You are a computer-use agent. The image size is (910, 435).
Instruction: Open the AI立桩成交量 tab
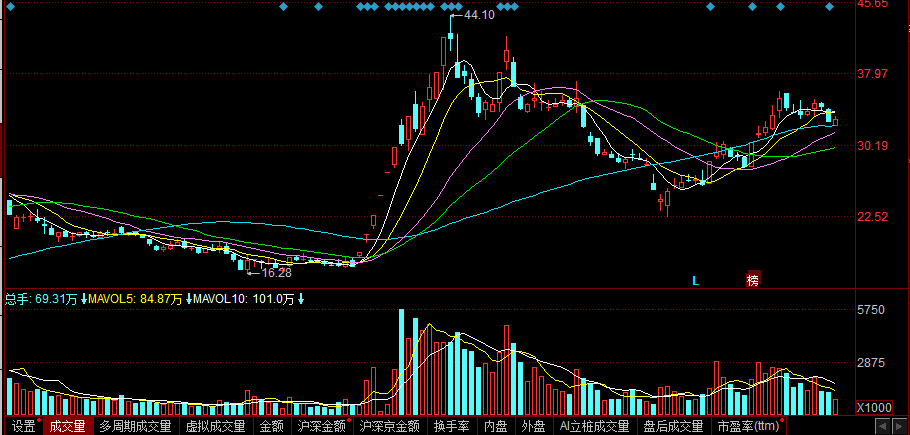coord(594,426)
